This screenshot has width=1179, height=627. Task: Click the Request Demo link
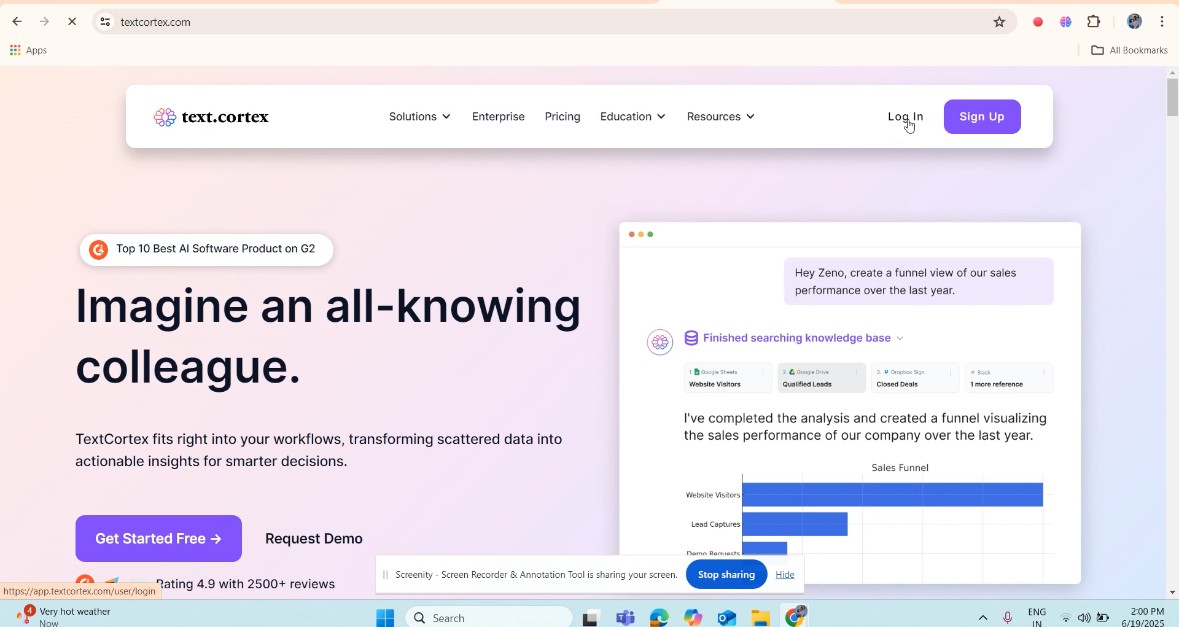coord(314,538)
